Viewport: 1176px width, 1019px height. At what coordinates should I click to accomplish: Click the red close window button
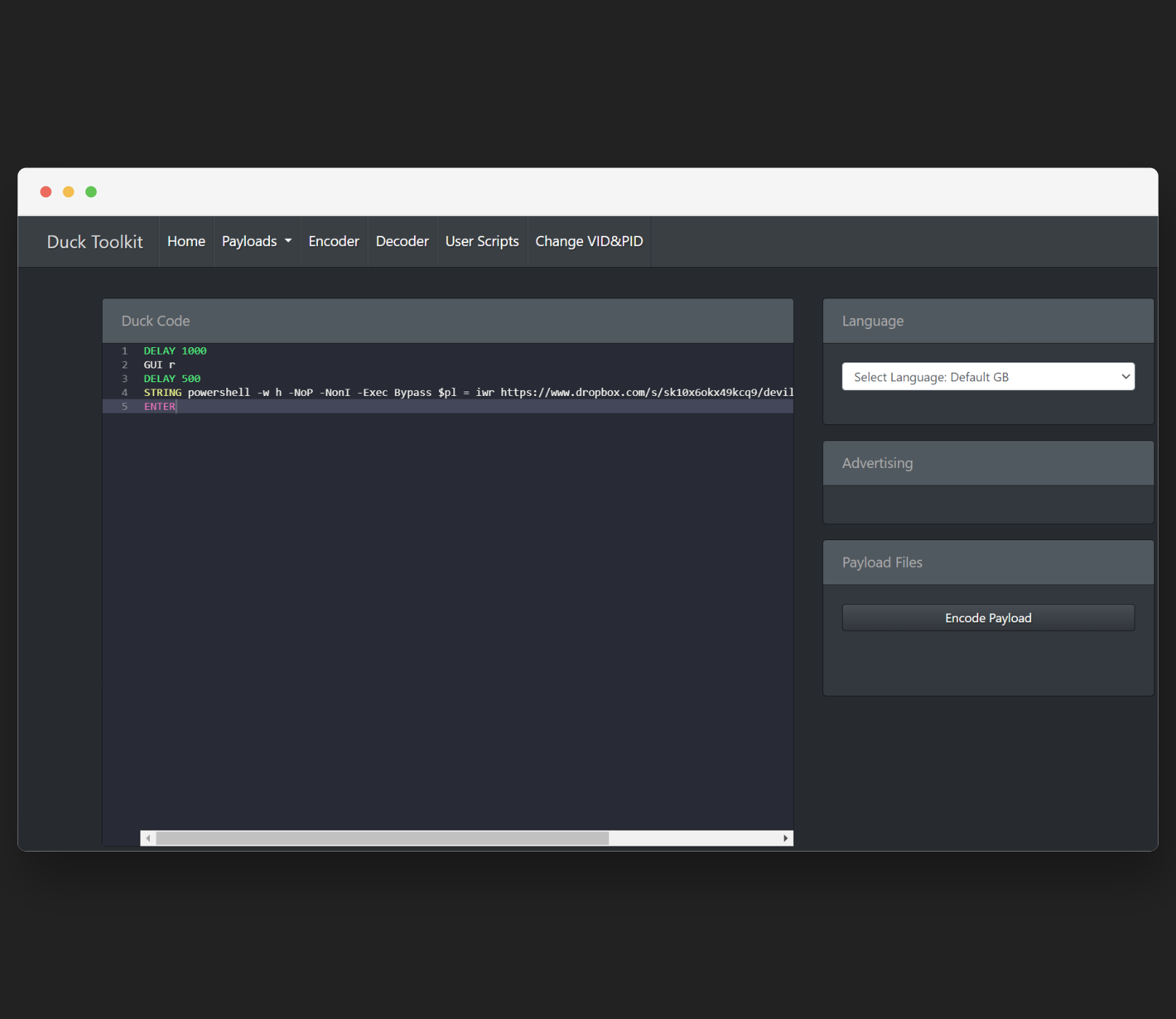point(46,191)
